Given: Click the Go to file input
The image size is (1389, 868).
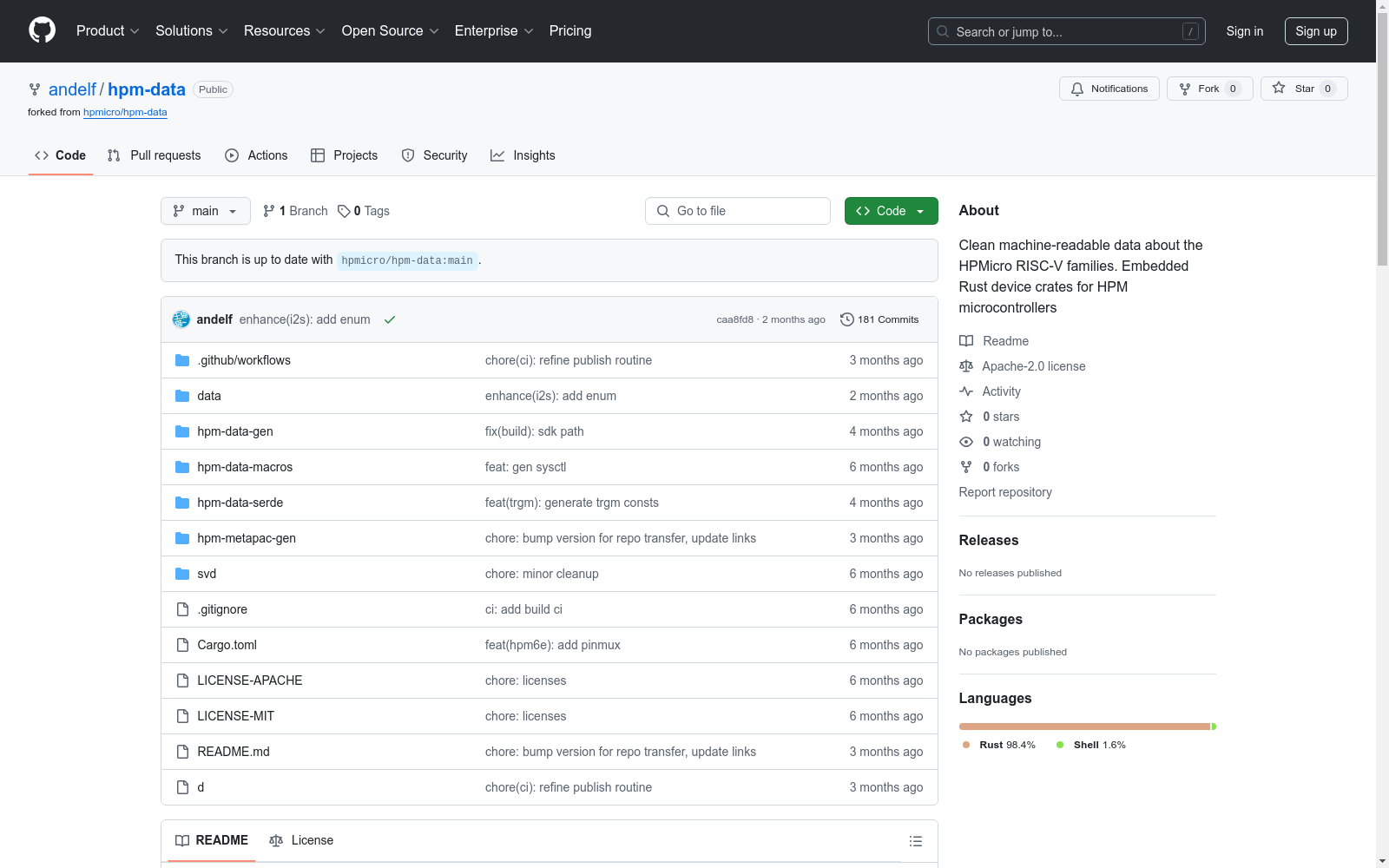Looking at the screenshot, I should click(x=738, y=211).
